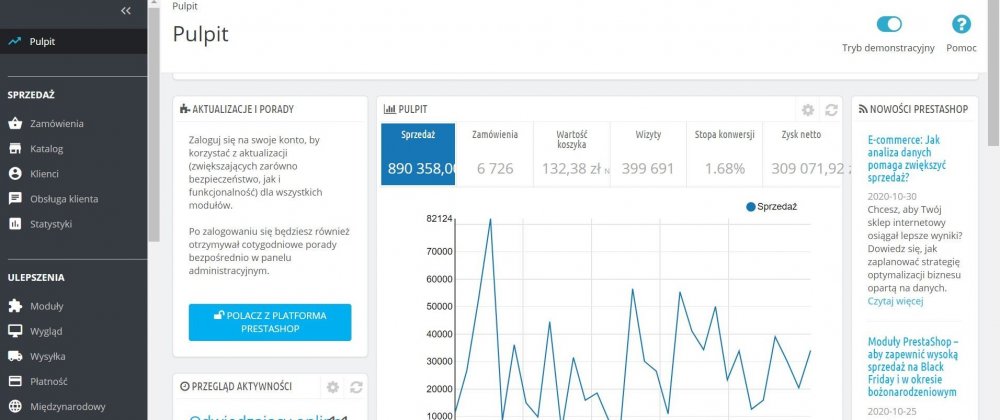Screen dimensions: 1000x420
Task: Click the Pulpit panel gear settings icon
Action: tap(808, 110)
